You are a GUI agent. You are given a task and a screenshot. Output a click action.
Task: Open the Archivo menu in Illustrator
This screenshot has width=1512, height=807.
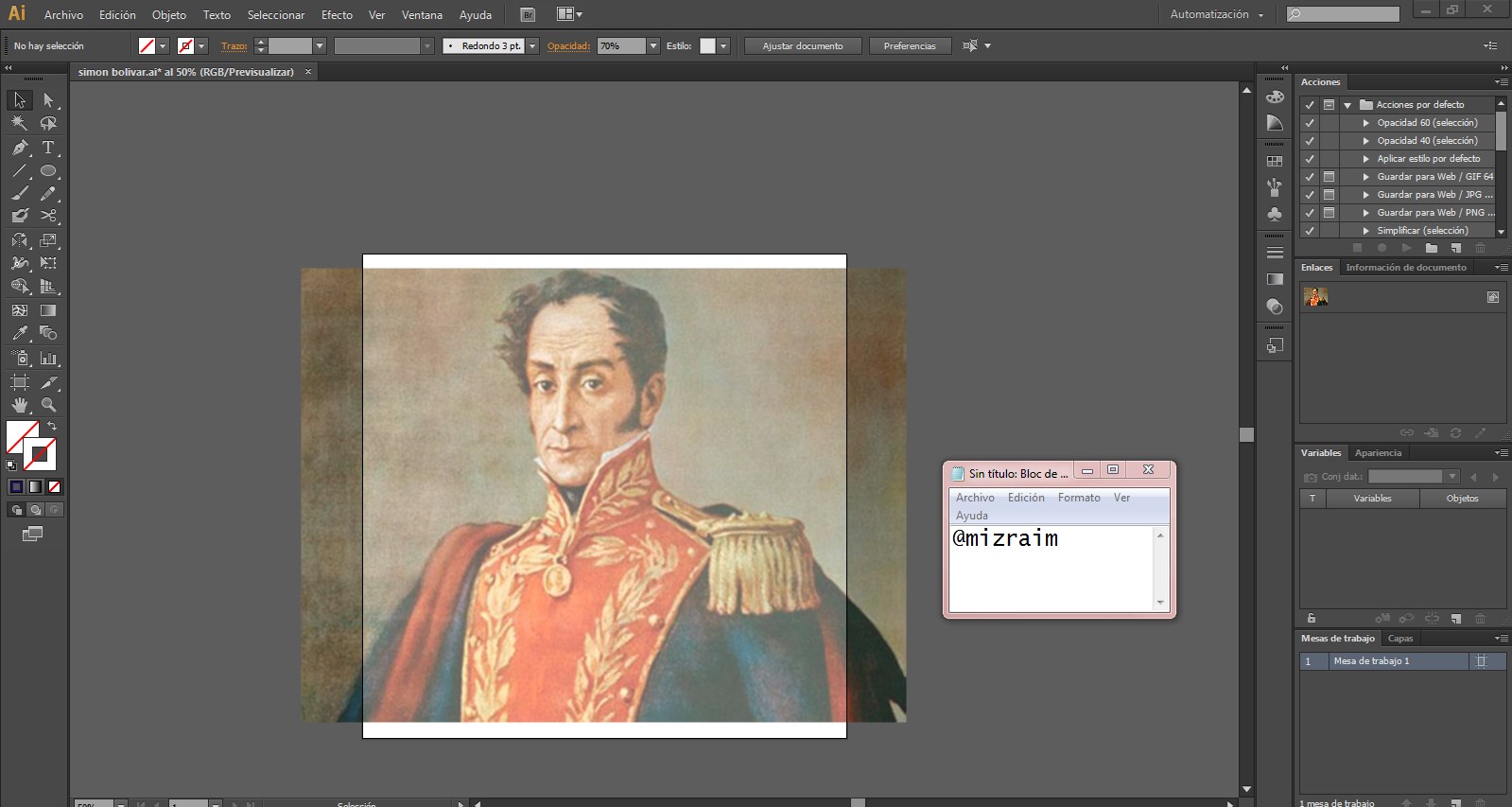(x=63, y=15)
